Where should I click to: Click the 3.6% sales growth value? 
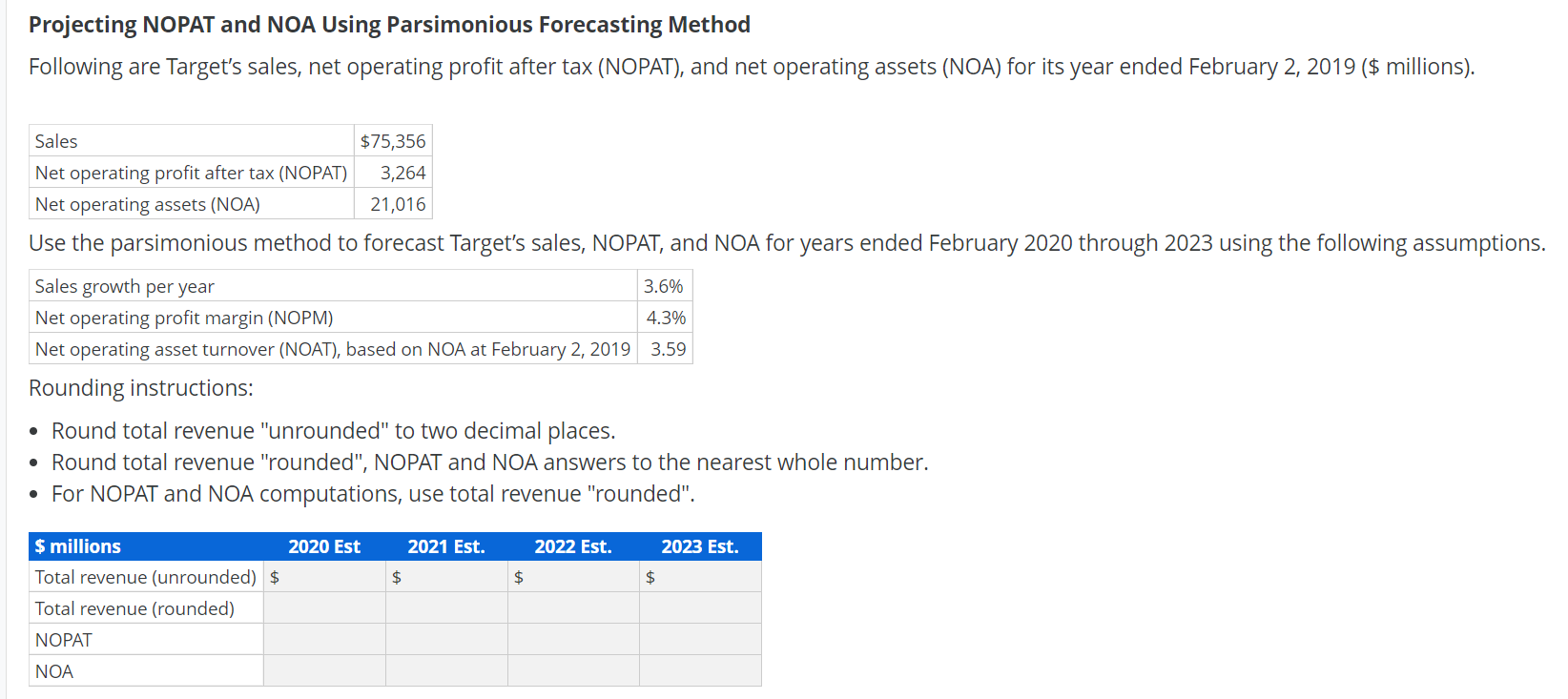[664, 286]
